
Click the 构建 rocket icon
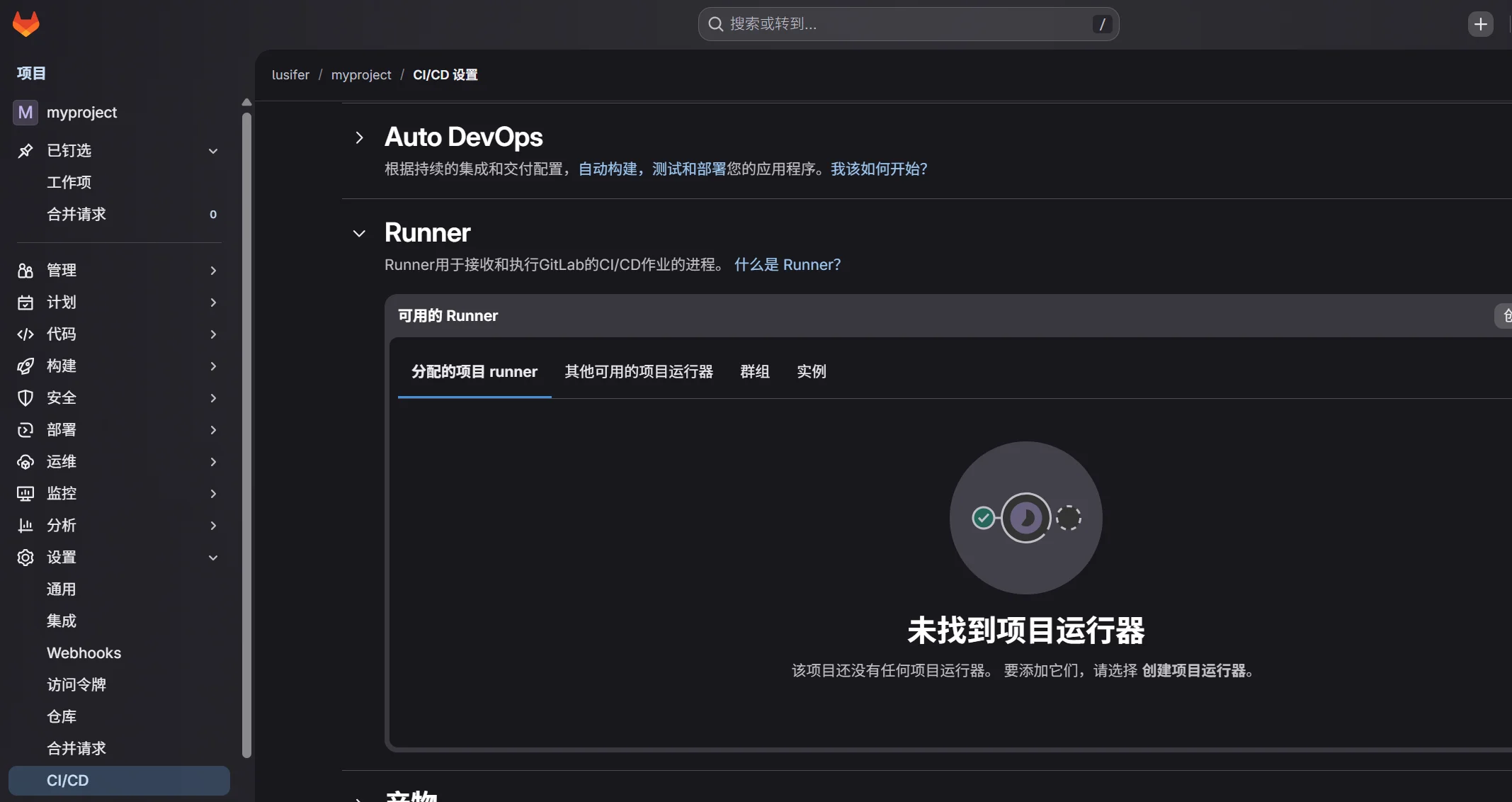pyautogui.click(x=25, y=366)
